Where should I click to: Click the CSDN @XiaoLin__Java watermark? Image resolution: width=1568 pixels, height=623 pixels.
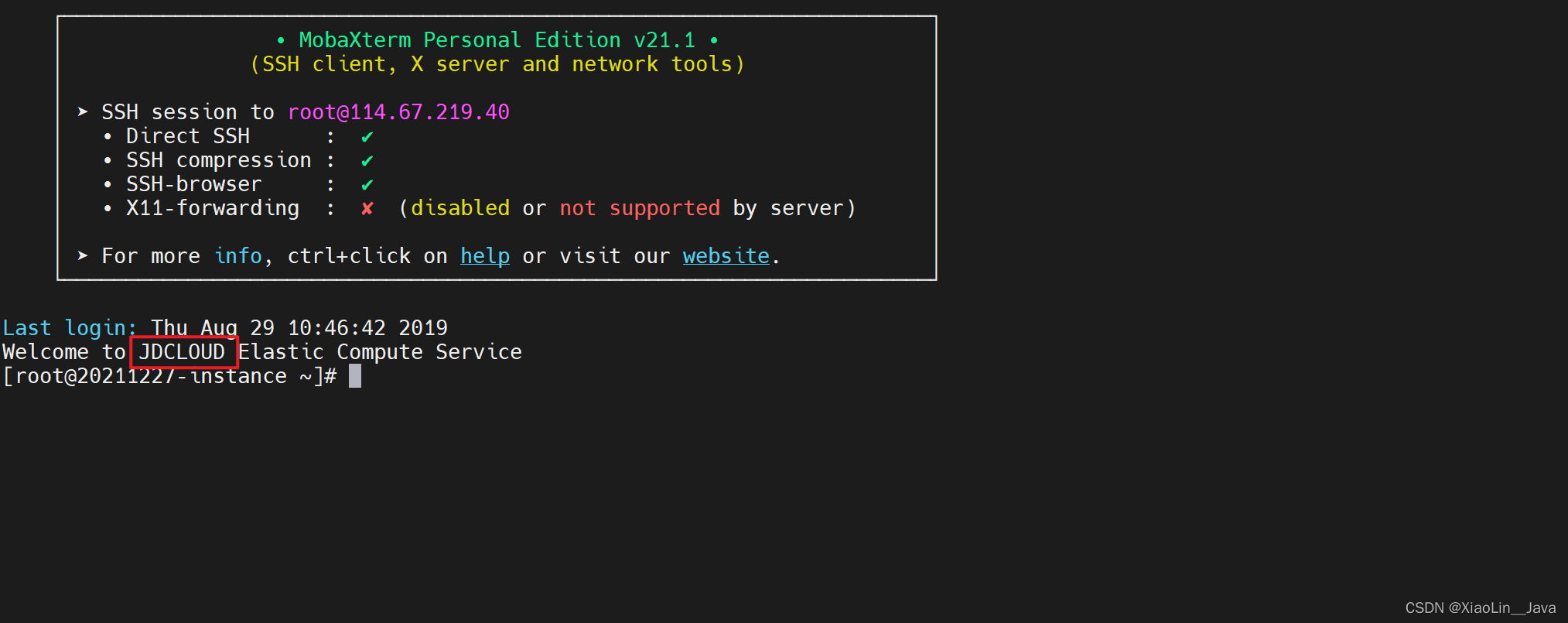pos(1480,608)
